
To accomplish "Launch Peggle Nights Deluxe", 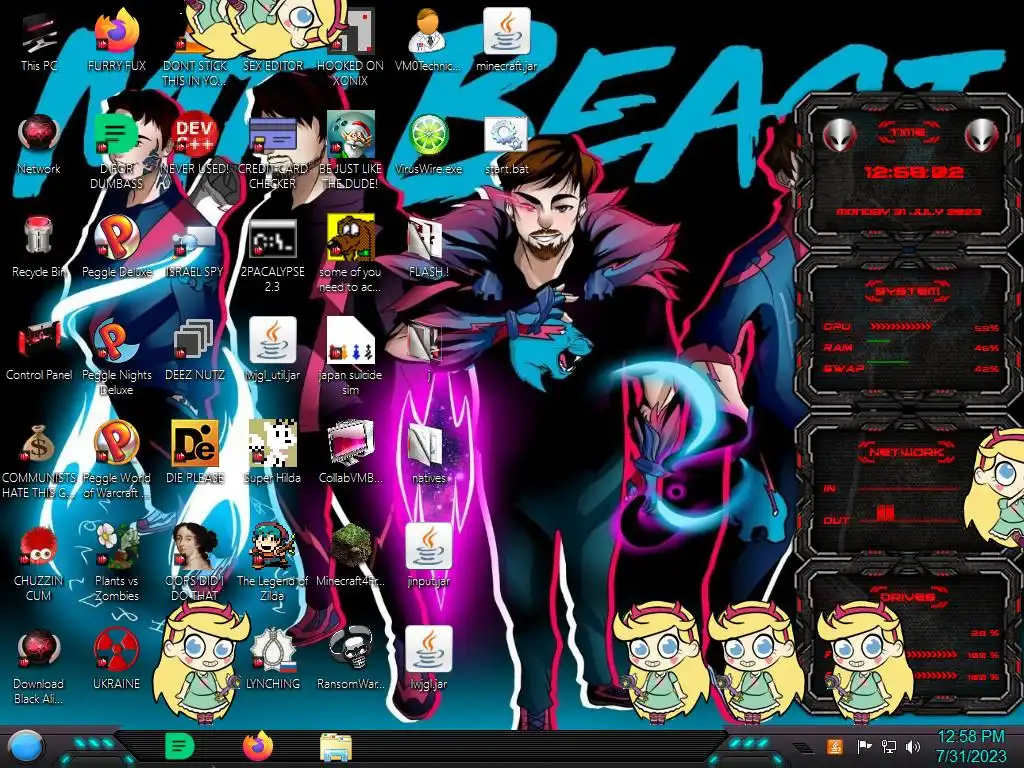I will click(x=117, y=357).
